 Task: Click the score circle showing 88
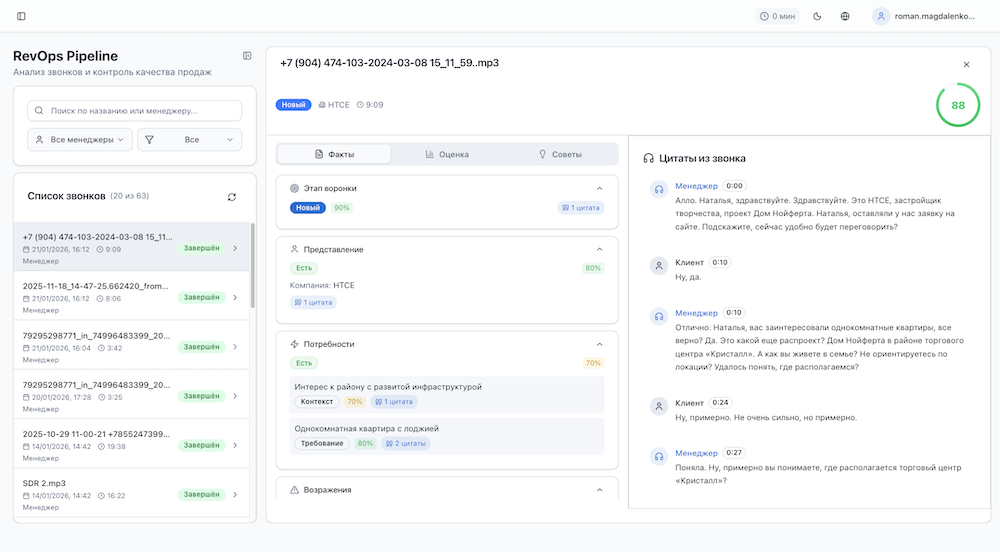pyautogui.click(x=958, y=105)
